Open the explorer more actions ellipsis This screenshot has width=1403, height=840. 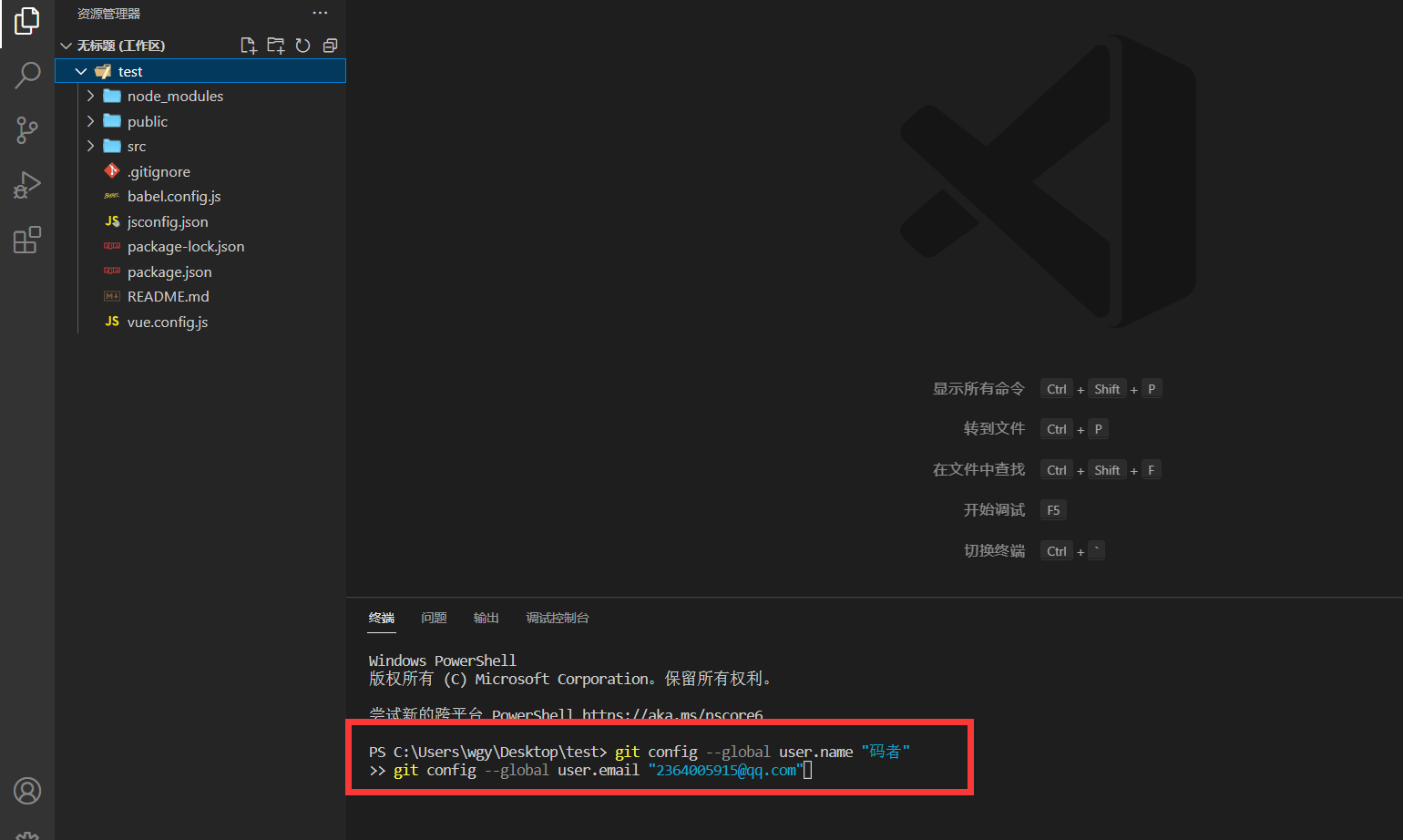[320, 13]
